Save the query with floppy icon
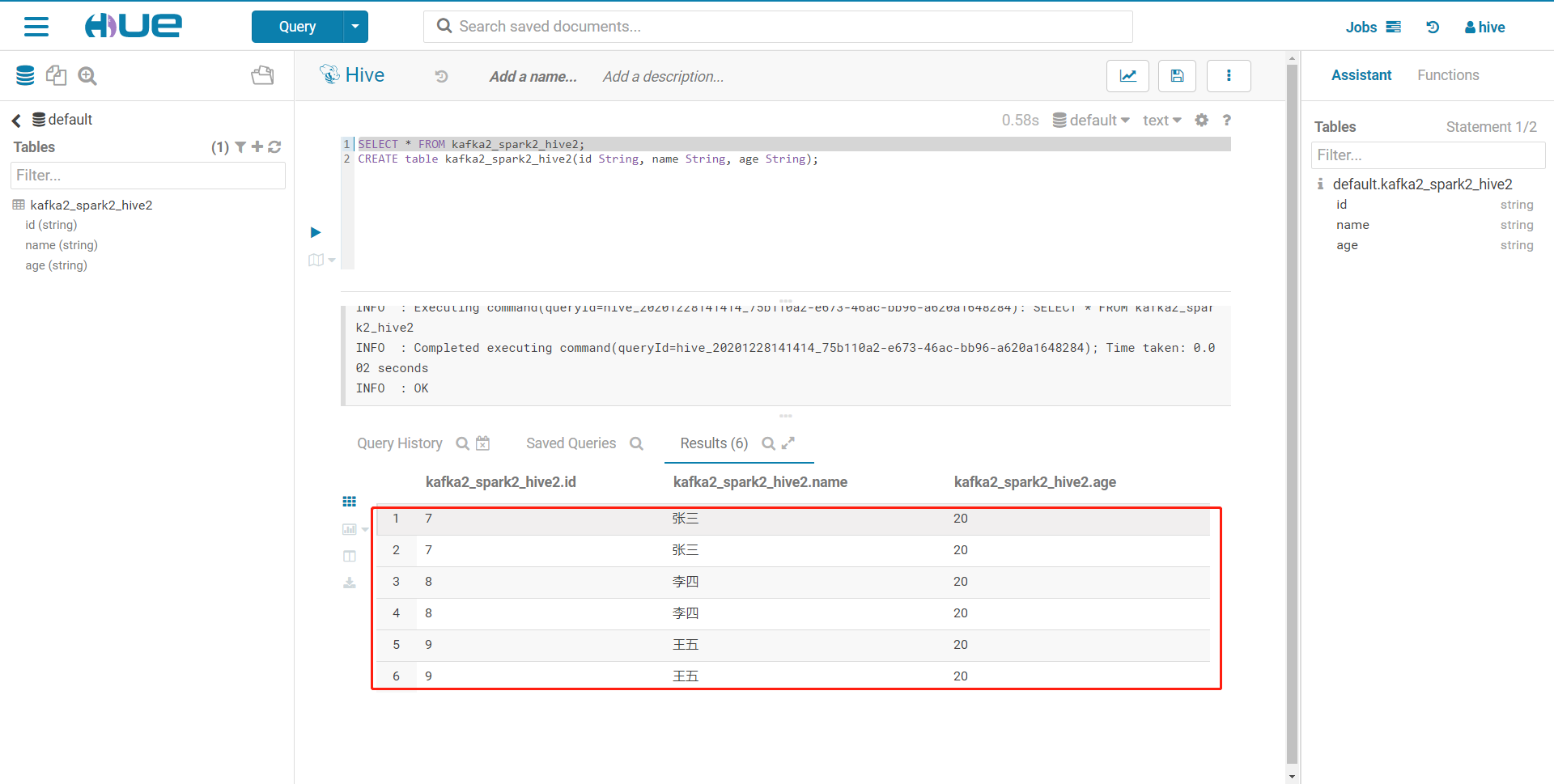Screen dimensions: 1554x784 pos(1178,76)
